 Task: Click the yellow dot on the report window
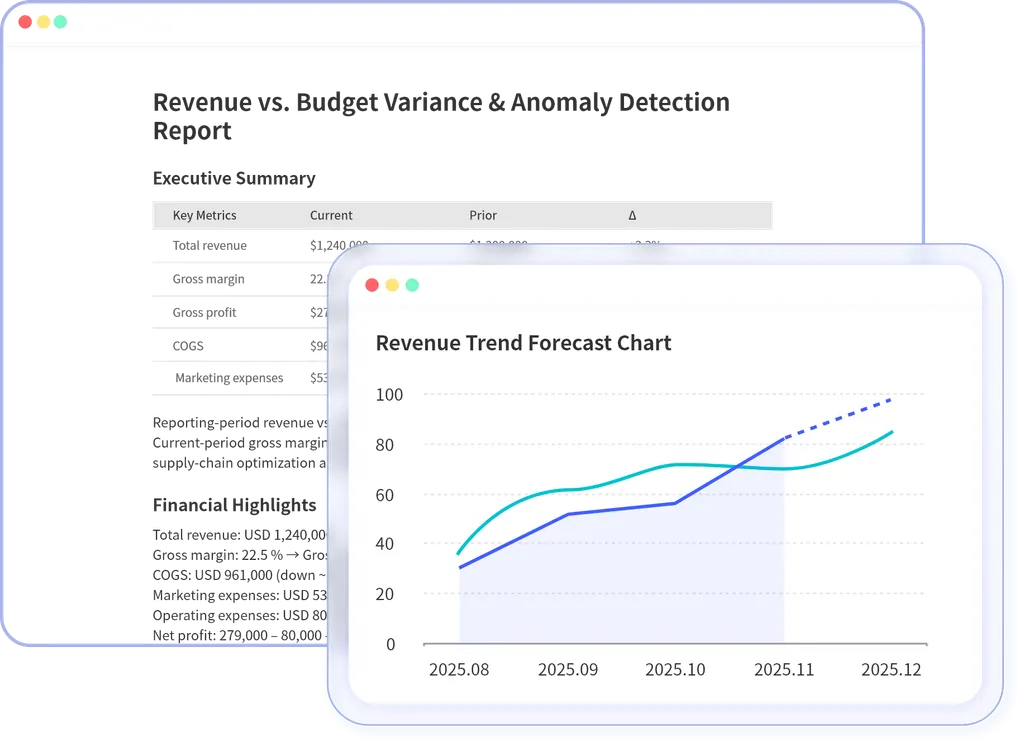[x=43, y=20]
